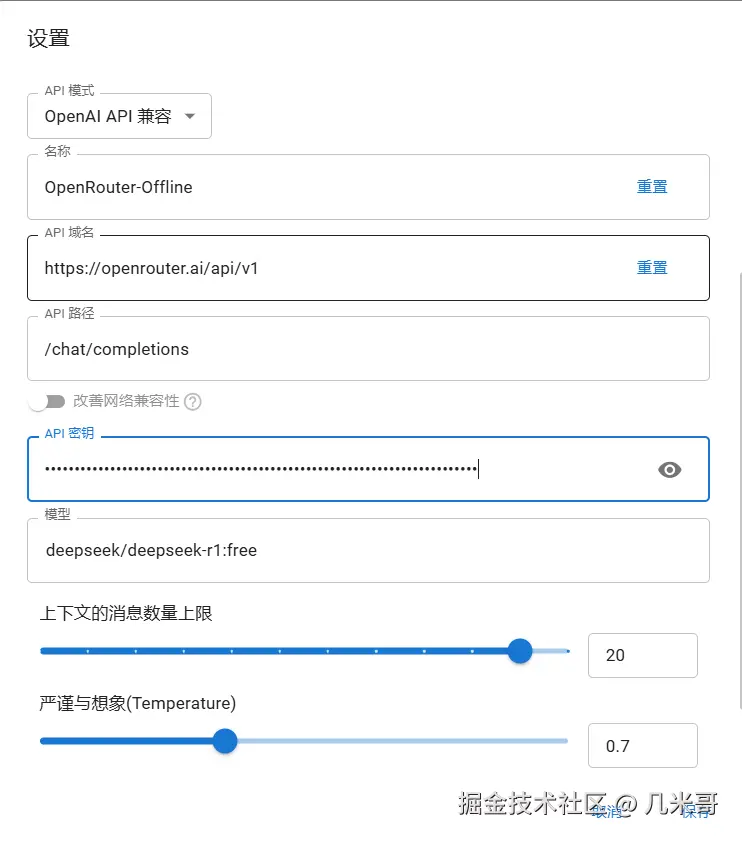Click the deepseek model name field

[300, 550]
